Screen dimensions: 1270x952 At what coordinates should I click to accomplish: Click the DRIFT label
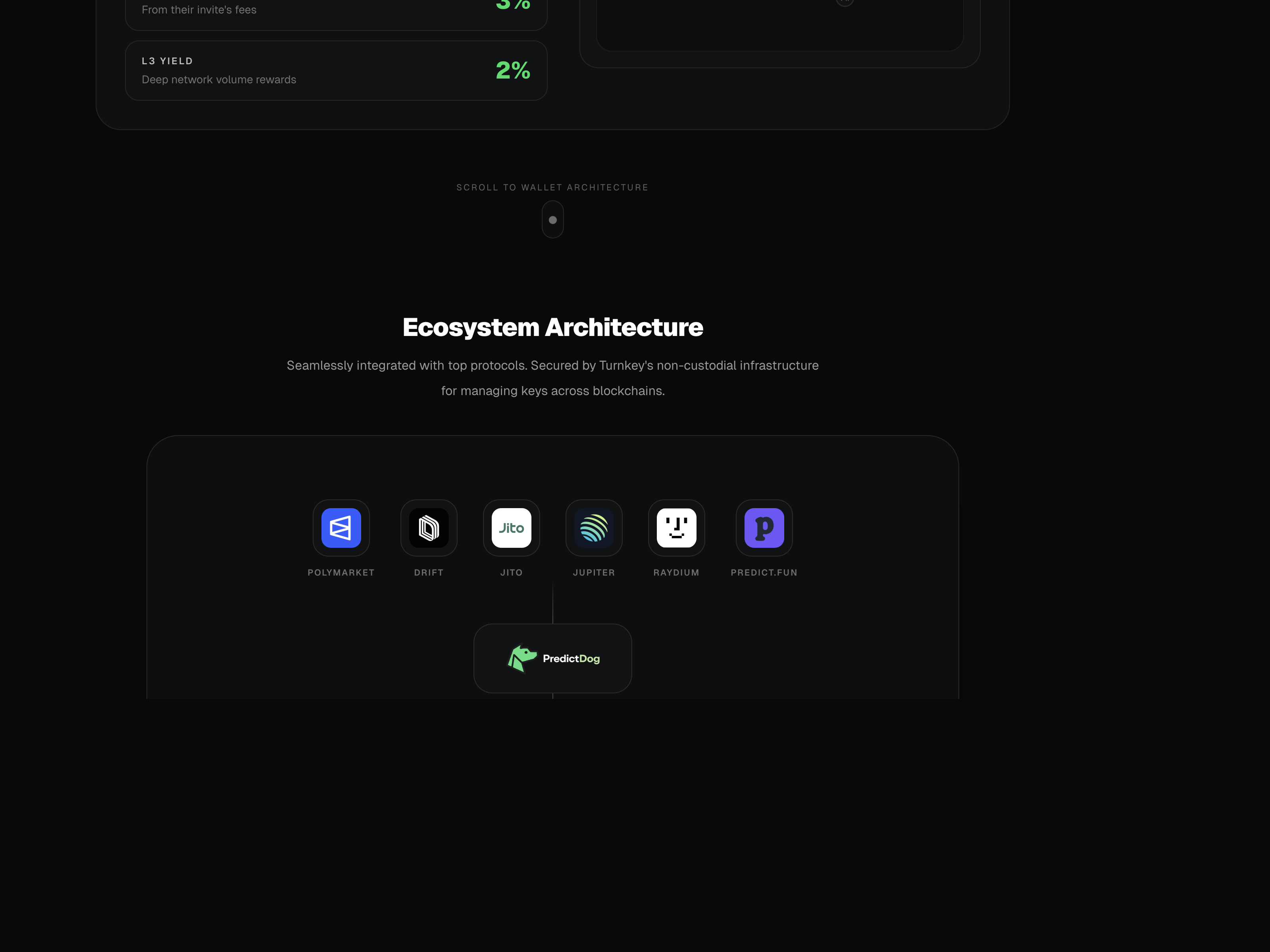(x=429, y=573)
